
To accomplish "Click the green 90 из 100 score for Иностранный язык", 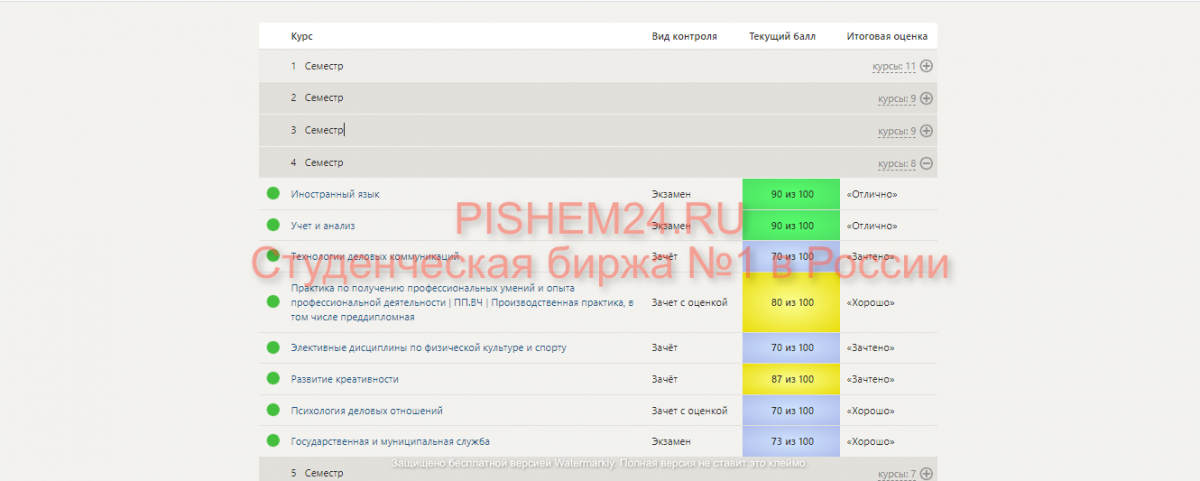I will 792,194.
